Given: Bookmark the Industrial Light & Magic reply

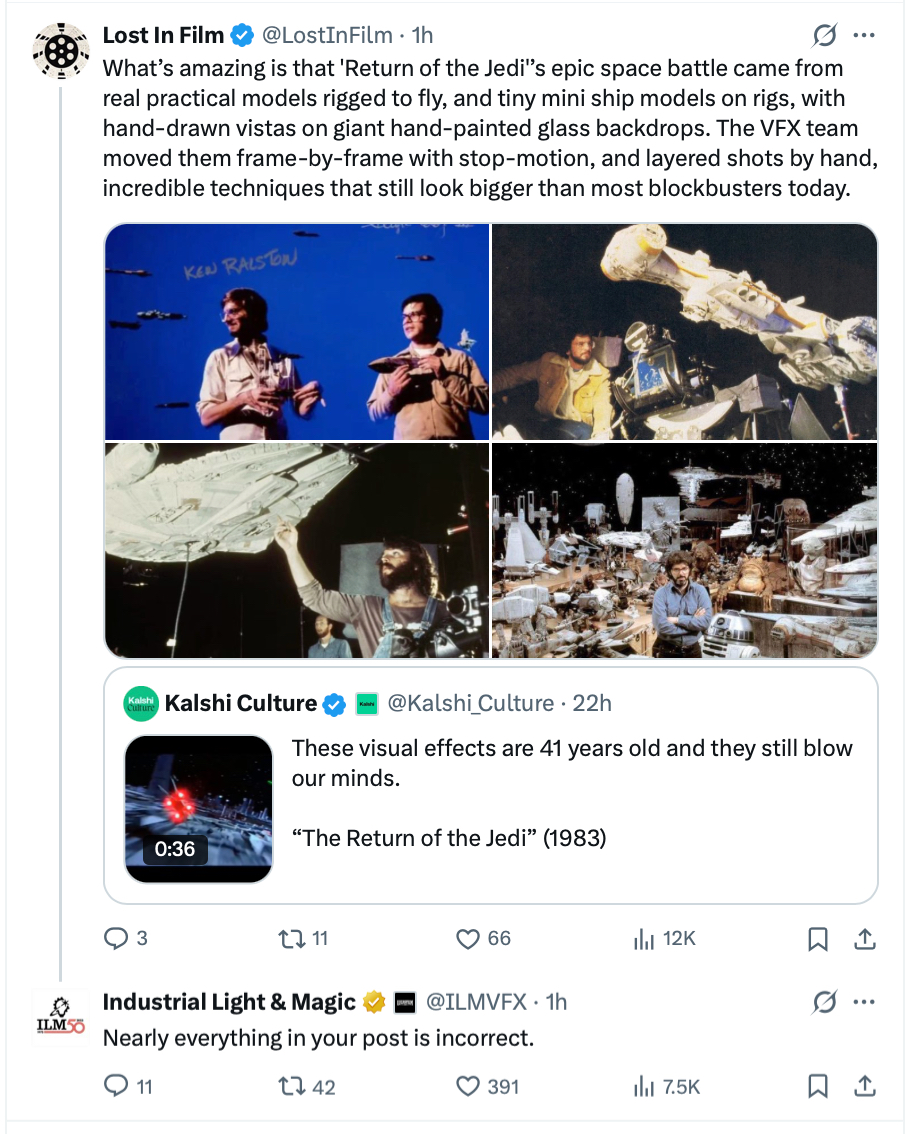Looking at the screenshot, I should coord(817,1085).
